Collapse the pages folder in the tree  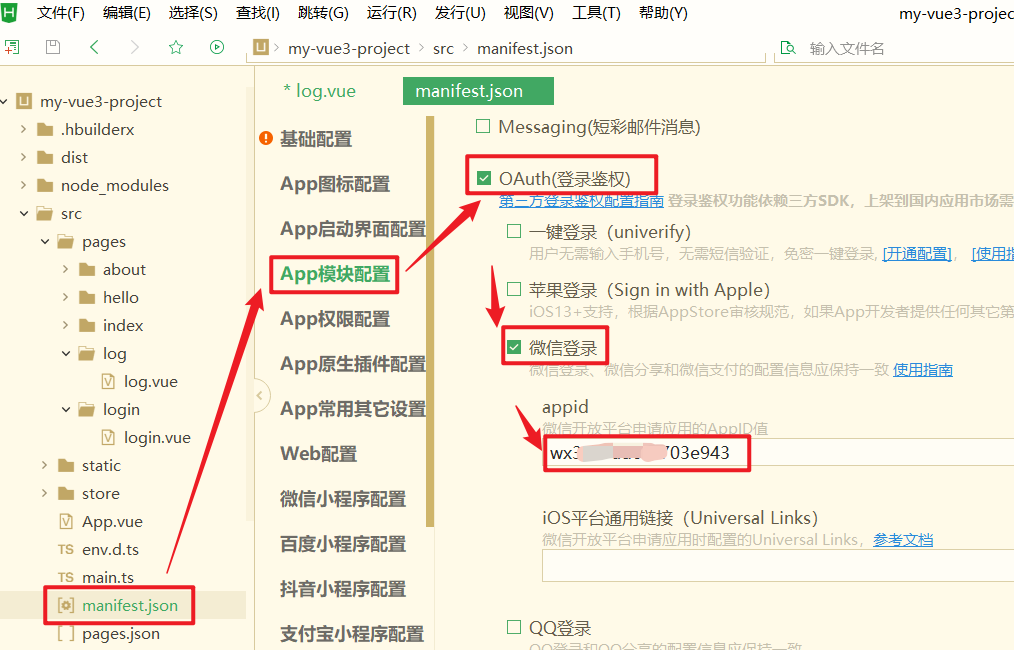[43, 241]
